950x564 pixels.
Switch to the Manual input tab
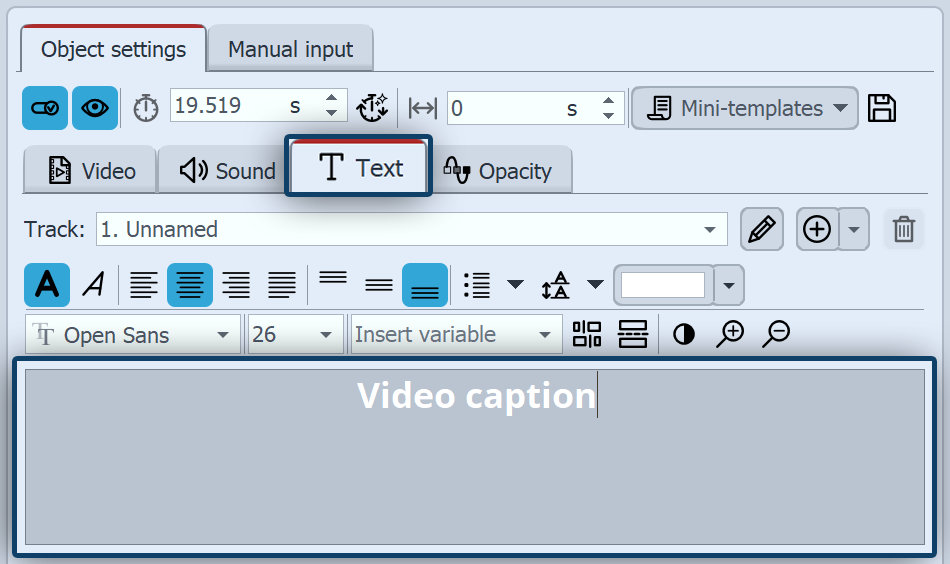click(290, 49)
